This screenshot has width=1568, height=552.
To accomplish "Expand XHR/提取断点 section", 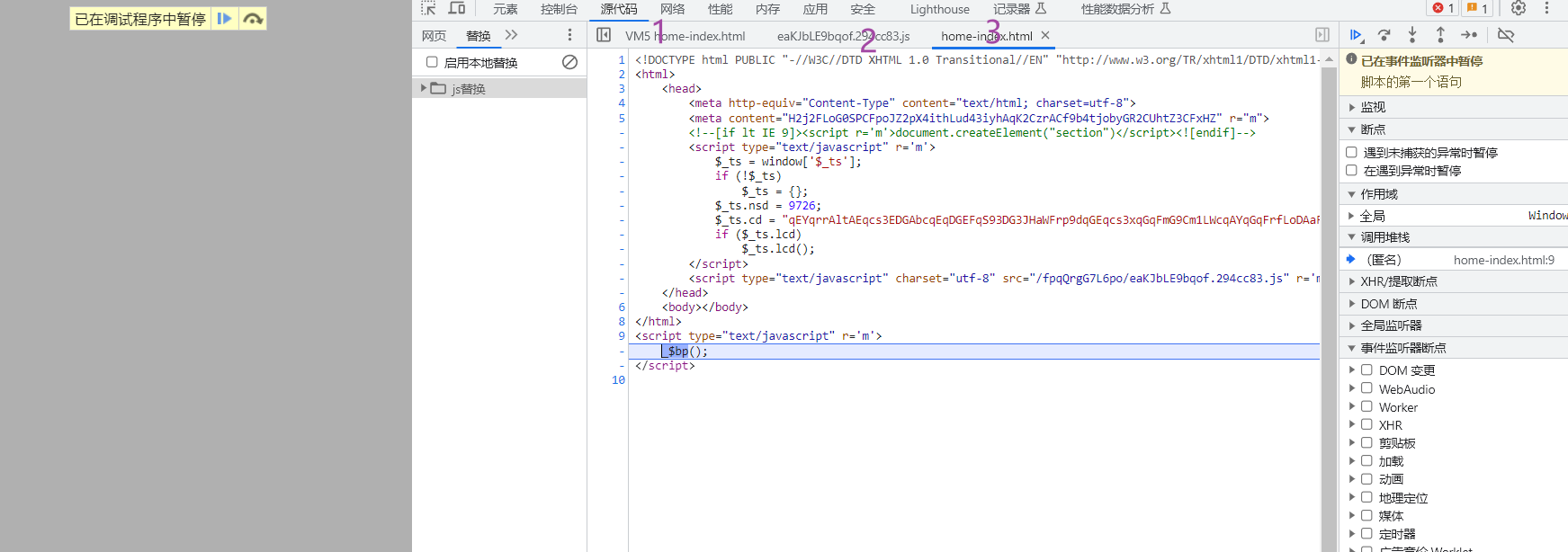I will point(1453,281).
